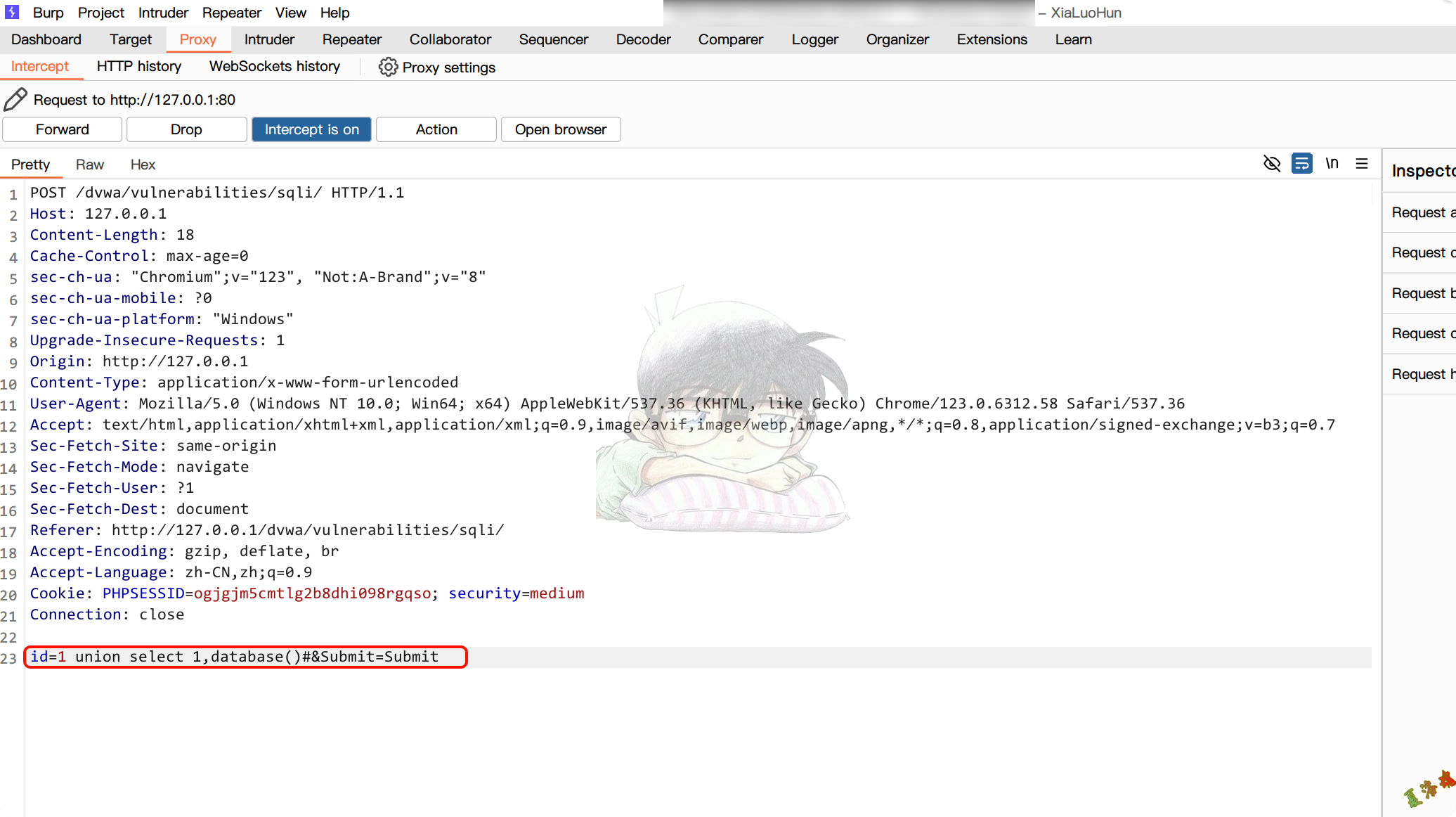The image size is (1456, 817).
Task: Open the Collaborator tab
Action: pos(450,39)
